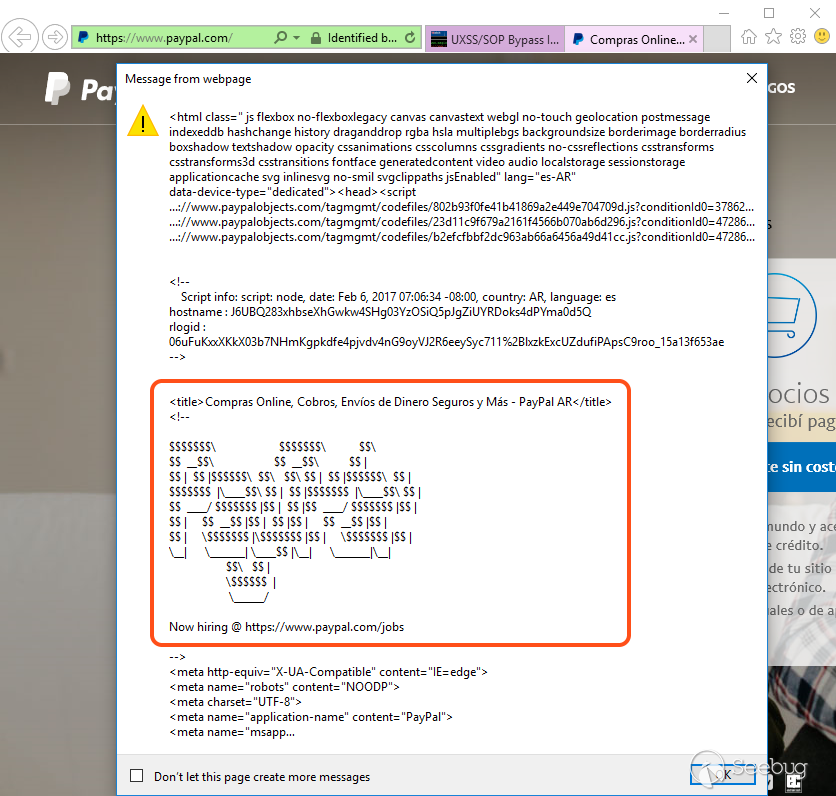Click the 'Script info: script: node' line
The height and width of the screenshot is (796, 836).
tap(398, 297)
